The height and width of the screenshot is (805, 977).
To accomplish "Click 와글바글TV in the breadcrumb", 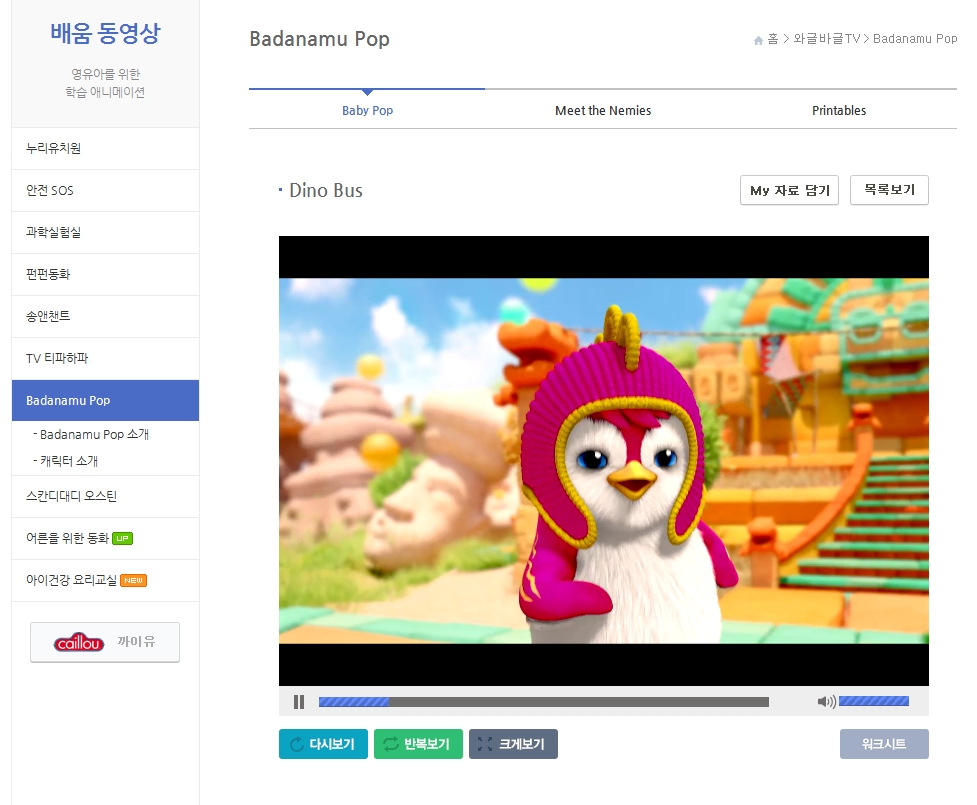I will click(826, 39).
